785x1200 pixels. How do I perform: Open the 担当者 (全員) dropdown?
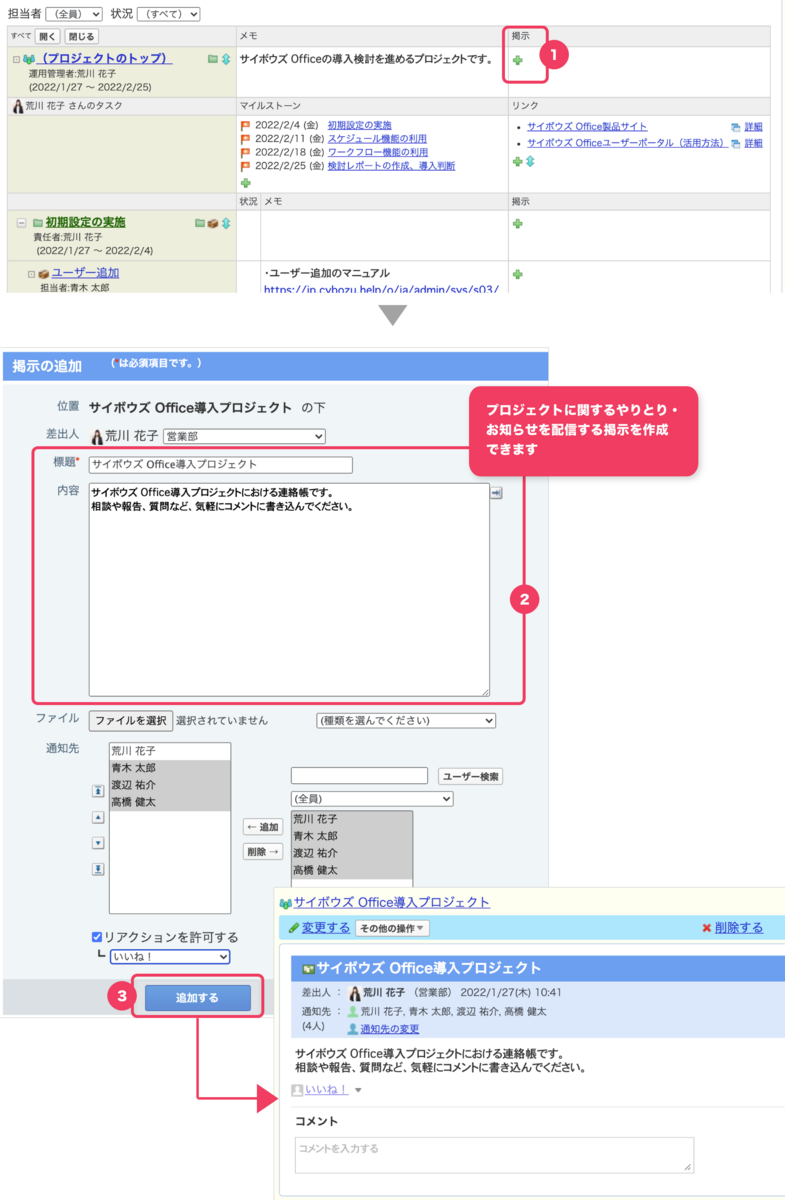pyautogui.click(x=73, y=14)
